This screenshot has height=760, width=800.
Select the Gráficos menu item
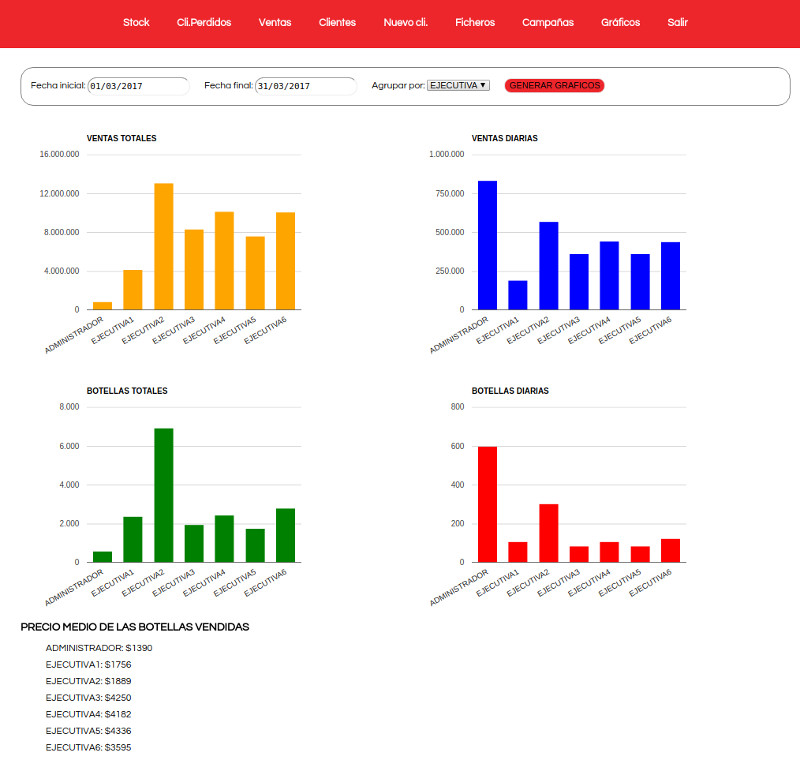[620, 22]
